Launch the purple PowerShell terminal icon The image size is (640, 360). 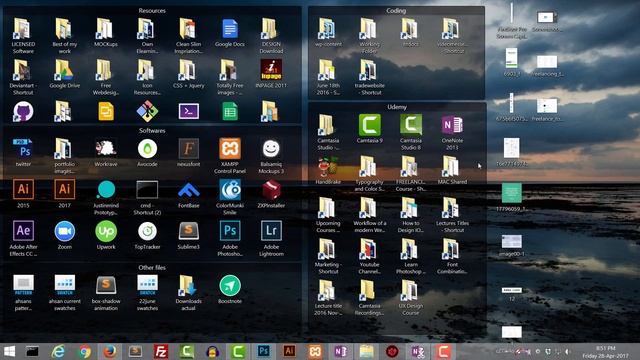pos(189,111)
